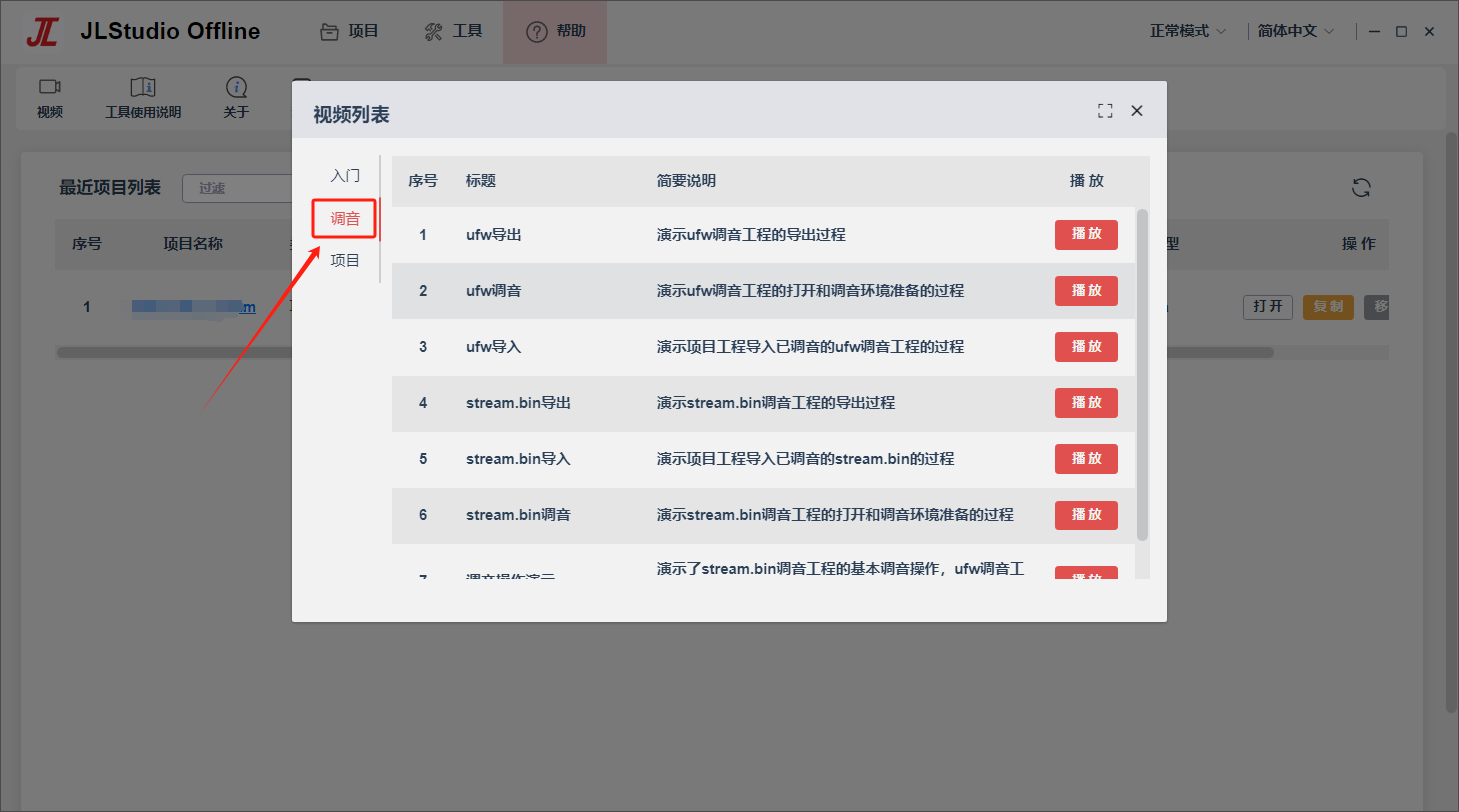
Task: Open the 简体中文 language dropdown
Action: pyautogui.click(x=1296, y=31)
